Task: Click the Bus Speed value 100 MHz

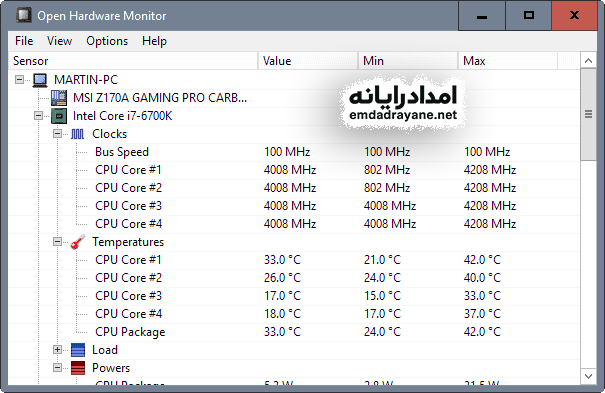Action: click(x=287, y=152)
